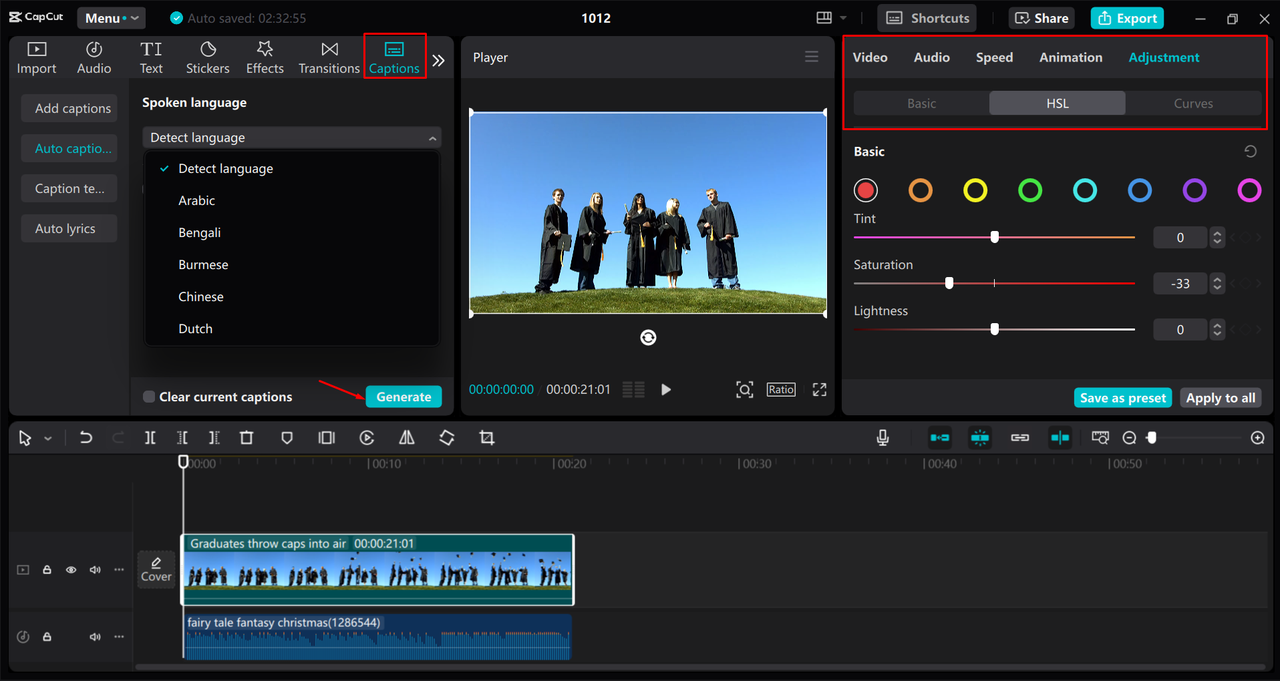Split the clip at the playhead
Image resolution: width=1280 pixels, height=681 pixels.
pyautogui.click(x=150, y=438)
